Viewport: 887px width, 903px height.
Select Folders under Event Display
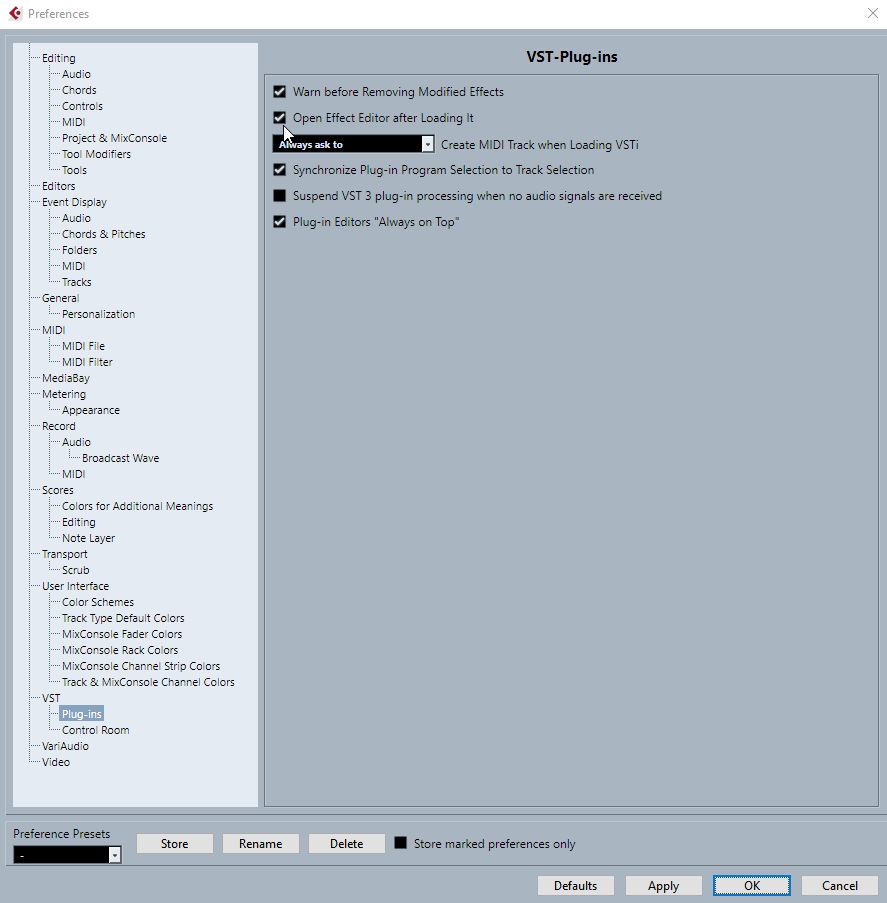pyautogui.click(x=79, y=250)
